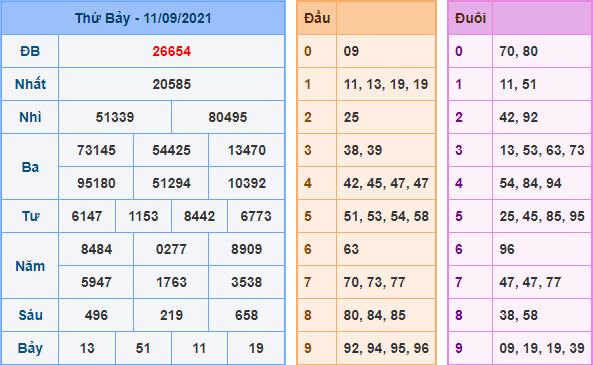Click the Đầu column header
The width and height of the screenshot is (593, 365).
coord(317,18)
